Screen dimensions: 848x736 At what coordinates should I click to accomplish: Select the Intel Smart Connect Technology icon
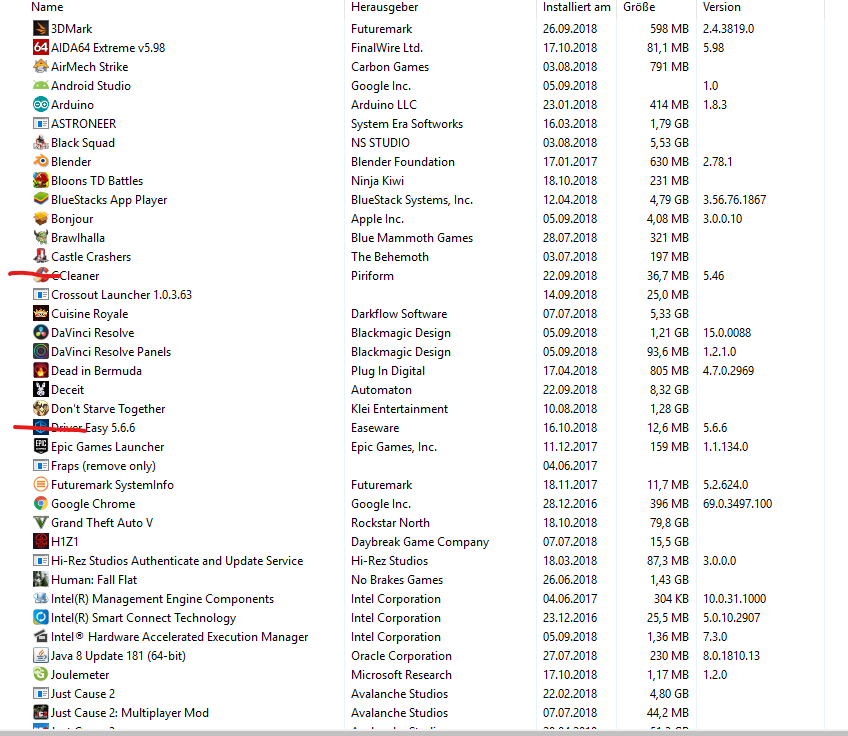[x=41, y=617]
